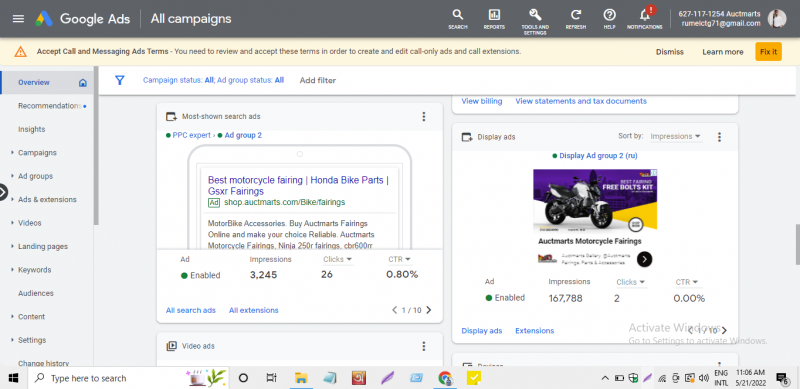Open the Display ads link at card bottom
800x389 pixels.
pos(482,330)
